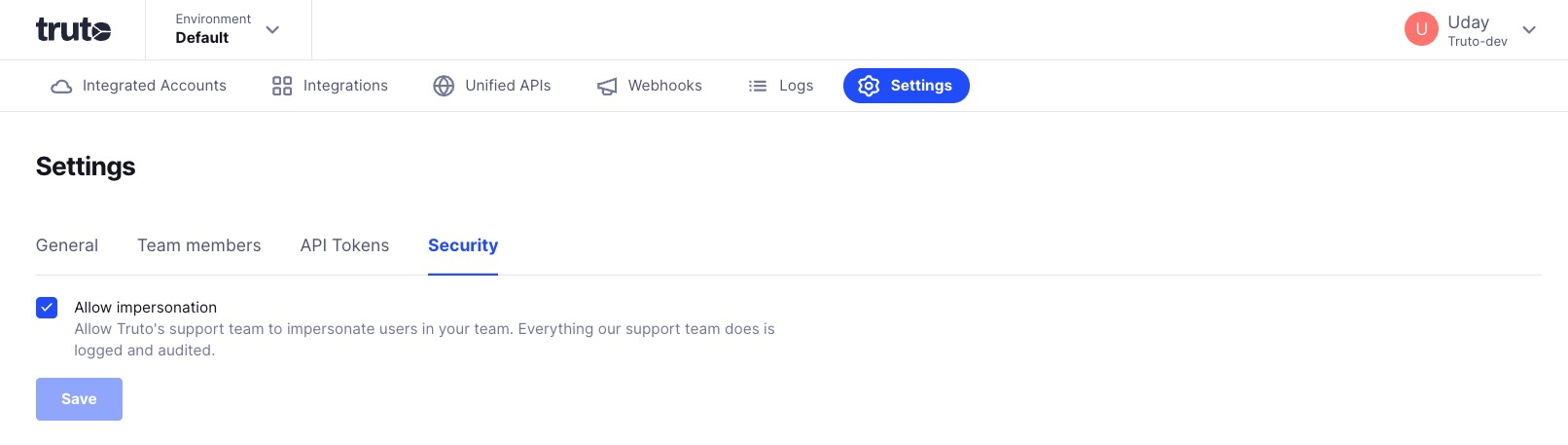Screen dimensions: 1568x445
Task: Click the Webhooks megaphone icon
Action: (x=607, y=87)
